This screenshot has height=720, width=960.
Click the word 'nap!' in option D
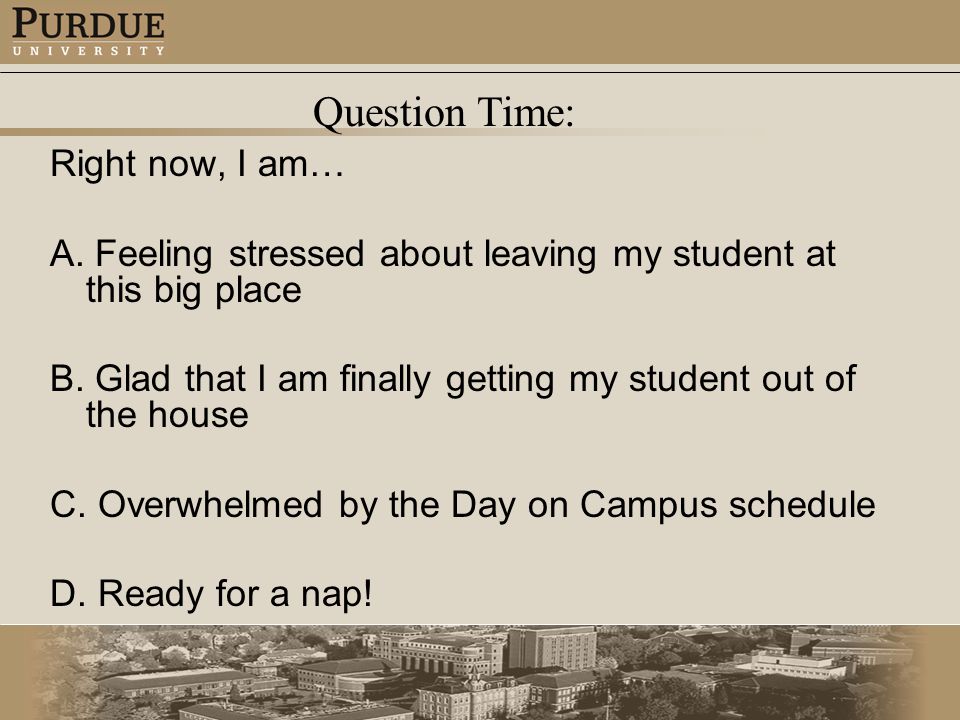coord(337,594)
